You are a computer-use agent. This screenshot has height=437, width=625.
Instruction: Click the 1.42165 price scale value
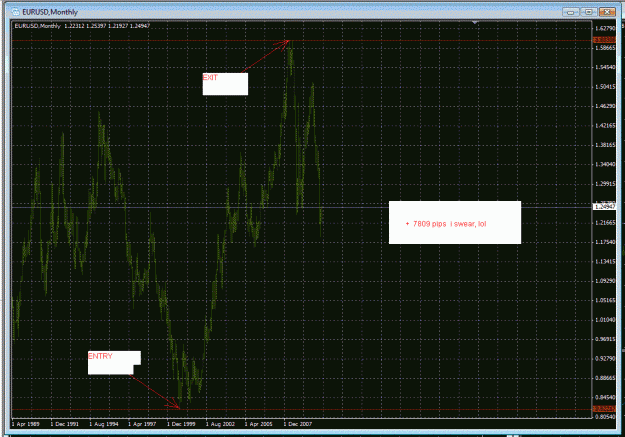(605, 126)
